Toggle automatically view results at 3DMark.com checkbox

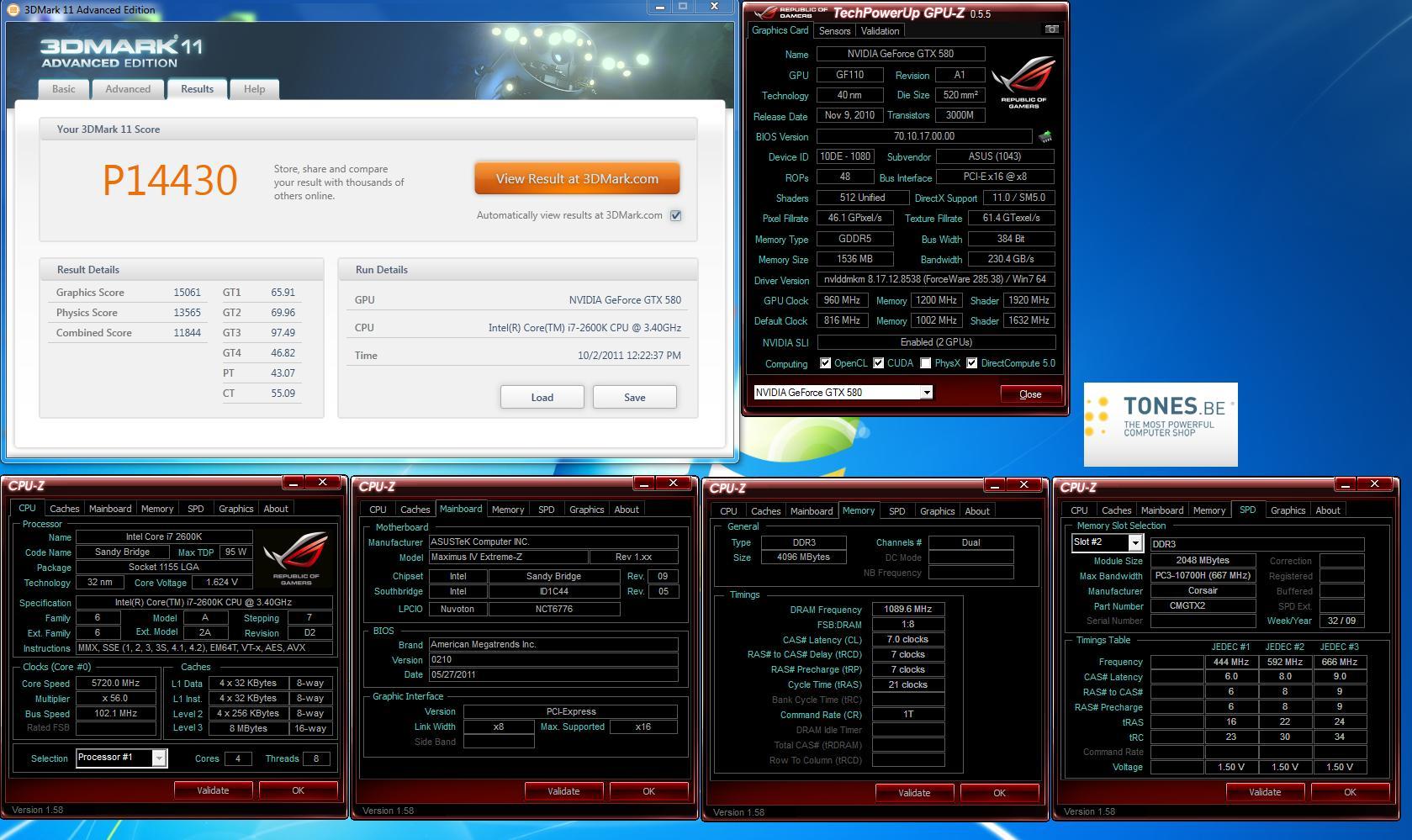675,215
